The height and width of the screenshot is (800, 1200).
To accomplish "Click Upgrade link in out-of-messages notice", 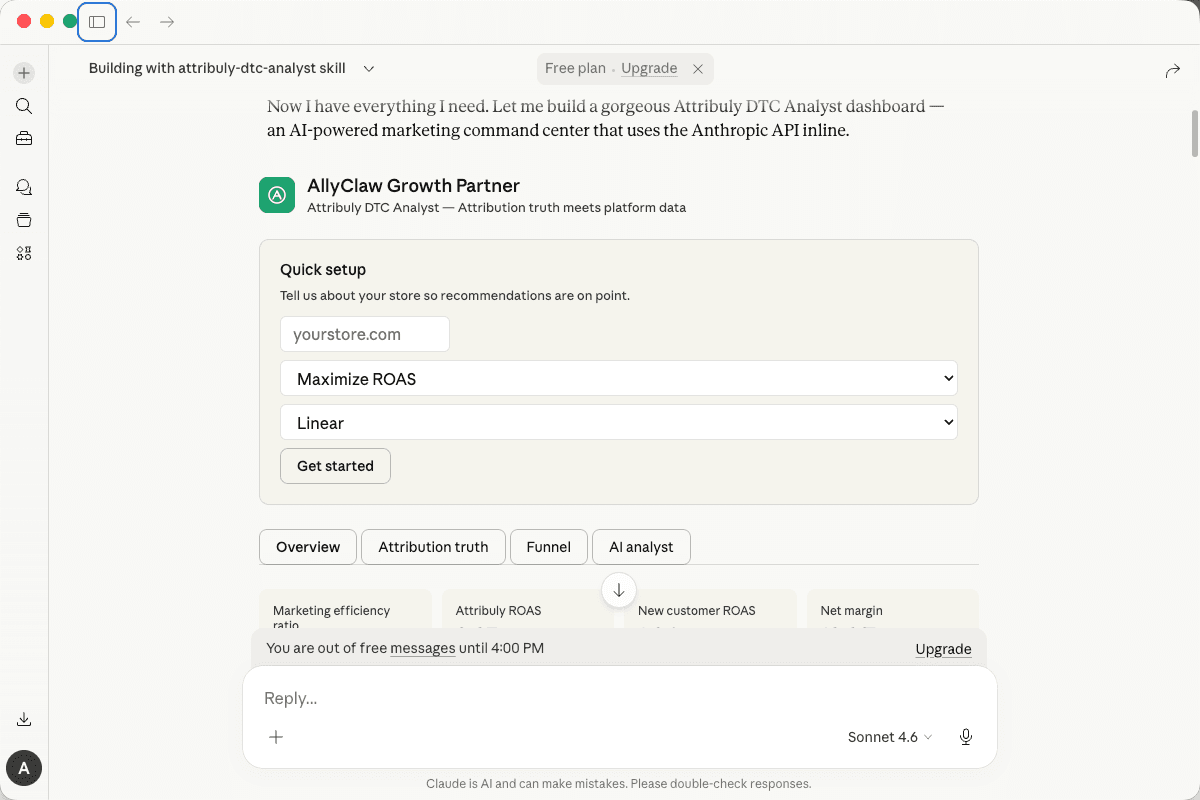I will click(943, 649).
